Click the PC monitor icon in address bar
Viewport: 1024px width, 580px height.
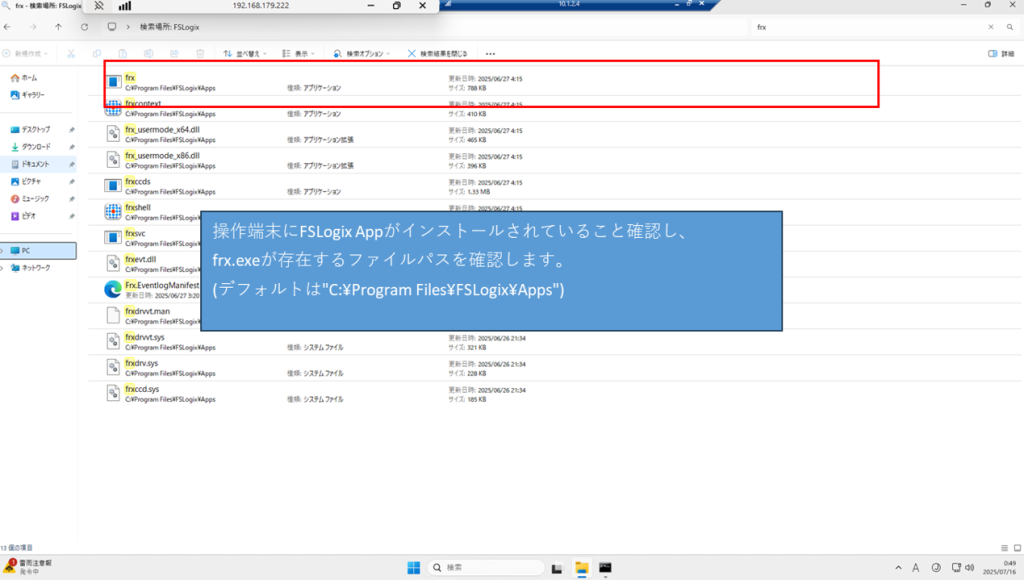pyautogui.click(x=112, y=27)
